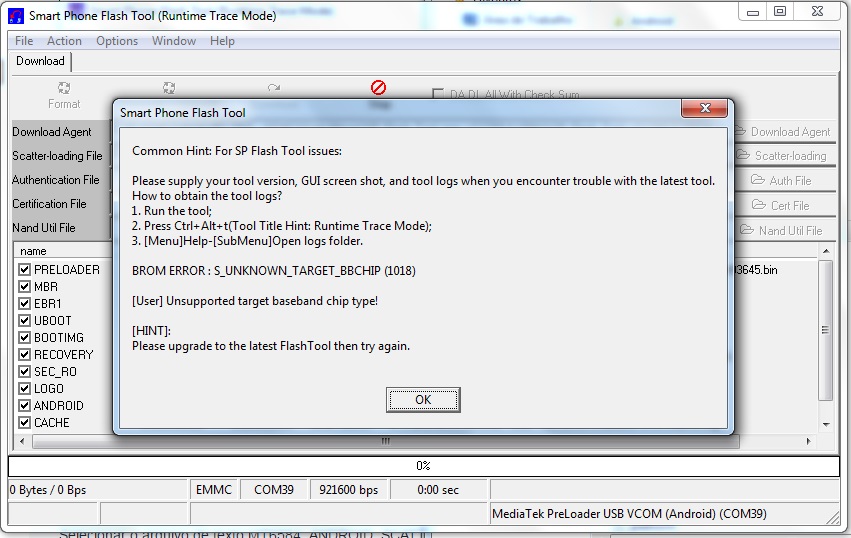Click the vertical scrollbar thumb
This screenshot has height=538, width=851.
coord(825,330)
